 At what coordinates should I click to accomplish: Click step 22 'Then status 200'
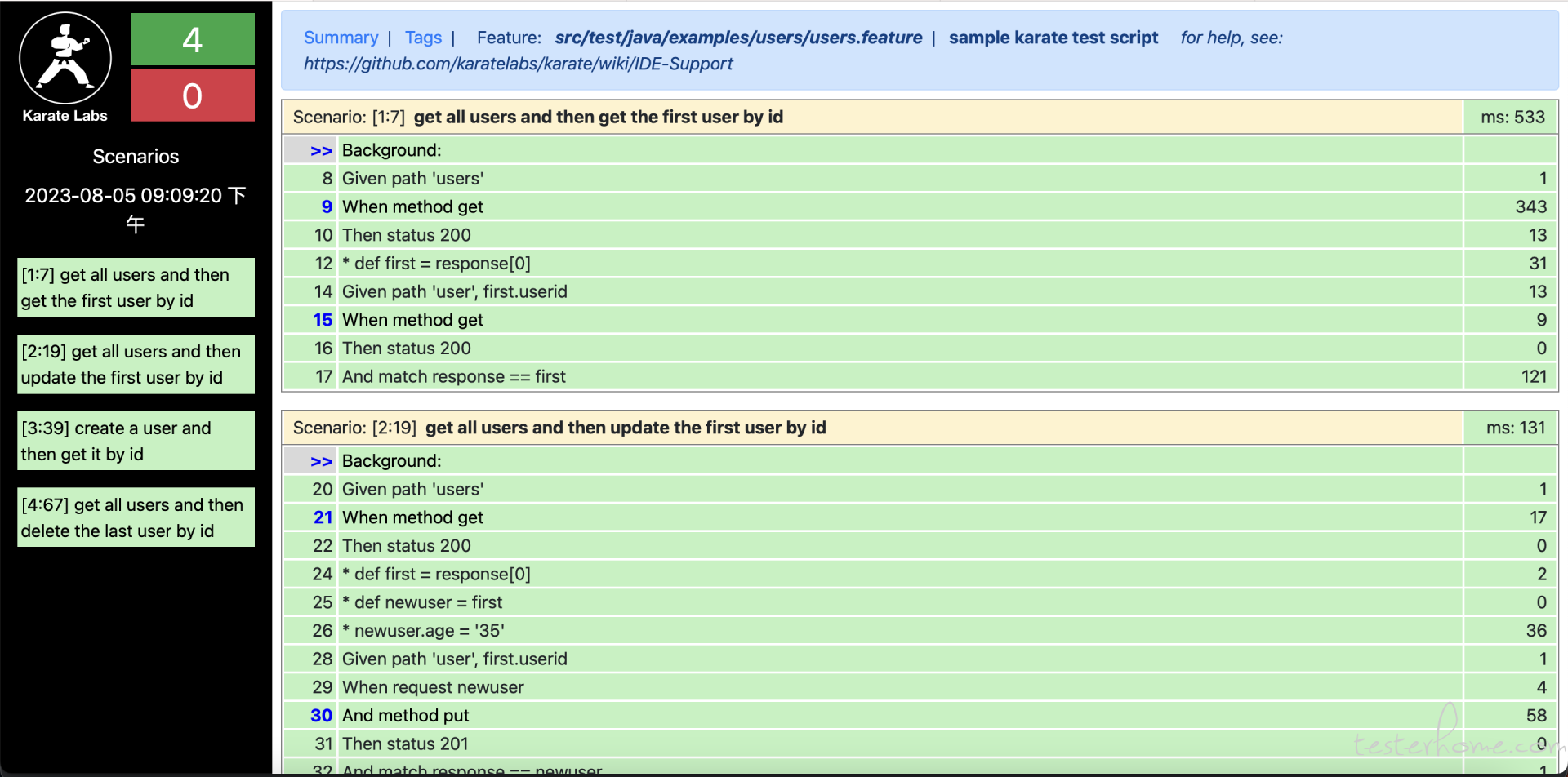click(x=900, y=546)
